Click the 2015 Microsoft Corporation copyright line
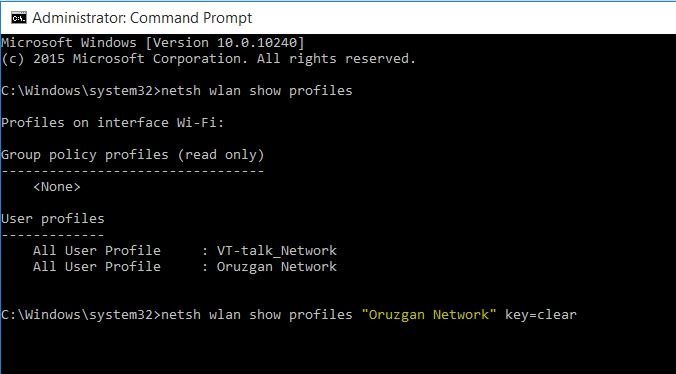Screen dimensions: 676x374 coord(208,59)
